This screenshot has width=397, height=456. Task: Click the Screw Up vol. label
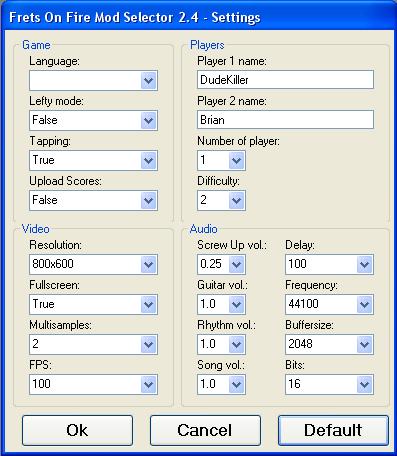coord(232,245)
